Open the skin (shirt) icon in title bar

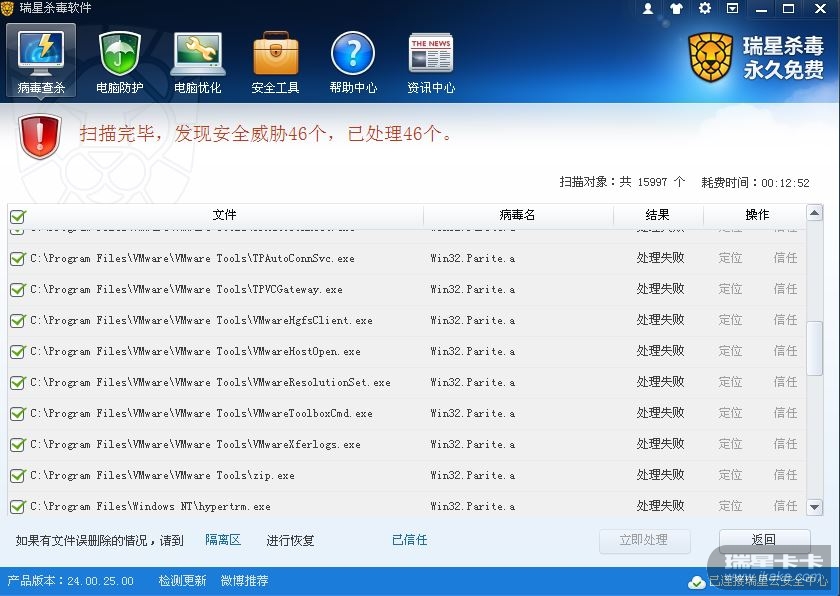(676, 9)
